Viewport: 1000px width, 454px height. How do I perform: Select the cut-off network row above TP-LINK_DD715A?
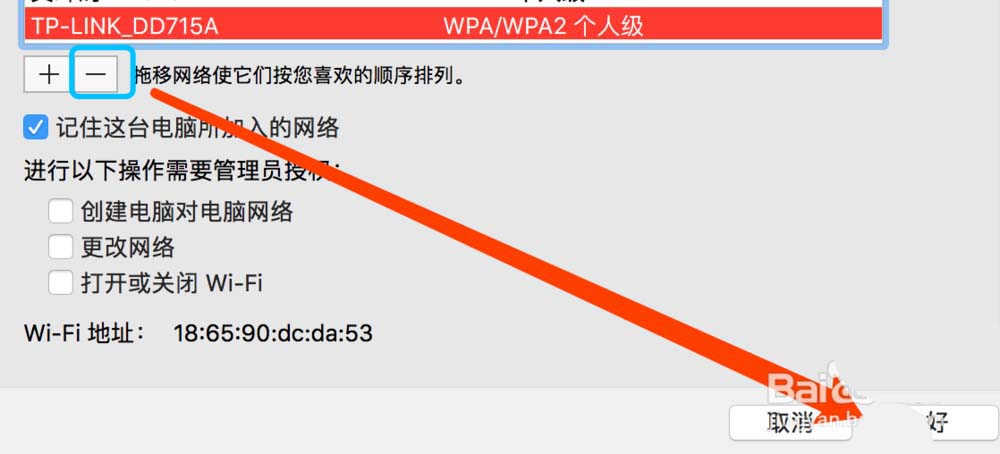coord(453,5)
